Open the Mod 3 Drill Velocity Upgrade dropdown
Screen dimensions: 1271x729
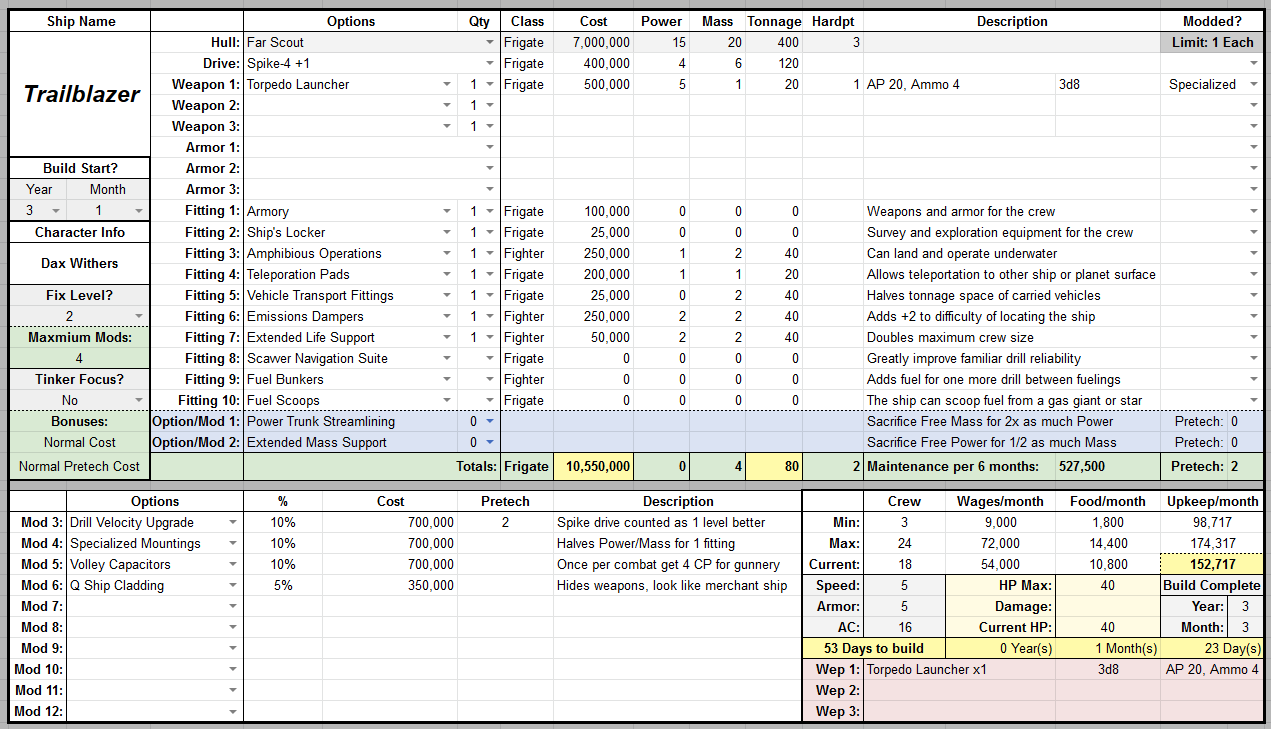pos(233,522)
